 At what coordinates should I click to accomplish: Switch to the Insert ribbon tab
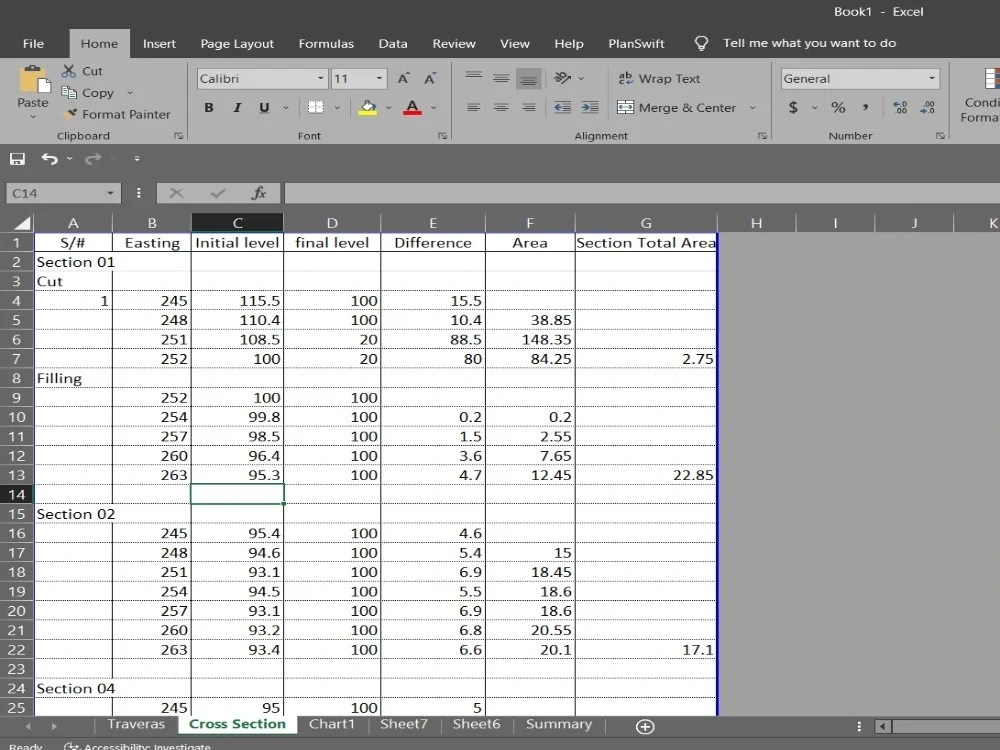point(159,43)
